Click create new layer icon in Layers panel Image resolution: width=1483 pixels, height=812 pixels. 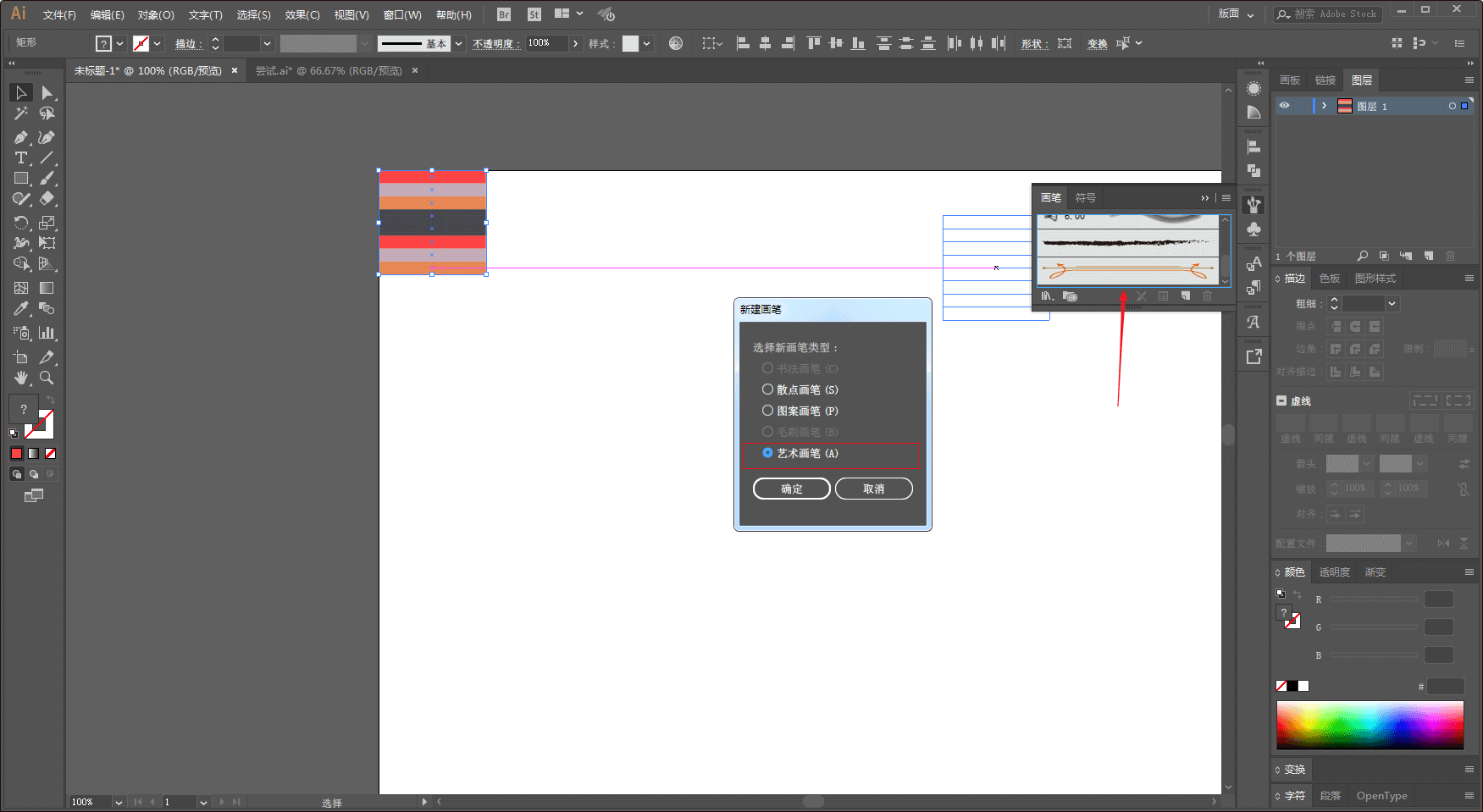(x=1429, y=256)
